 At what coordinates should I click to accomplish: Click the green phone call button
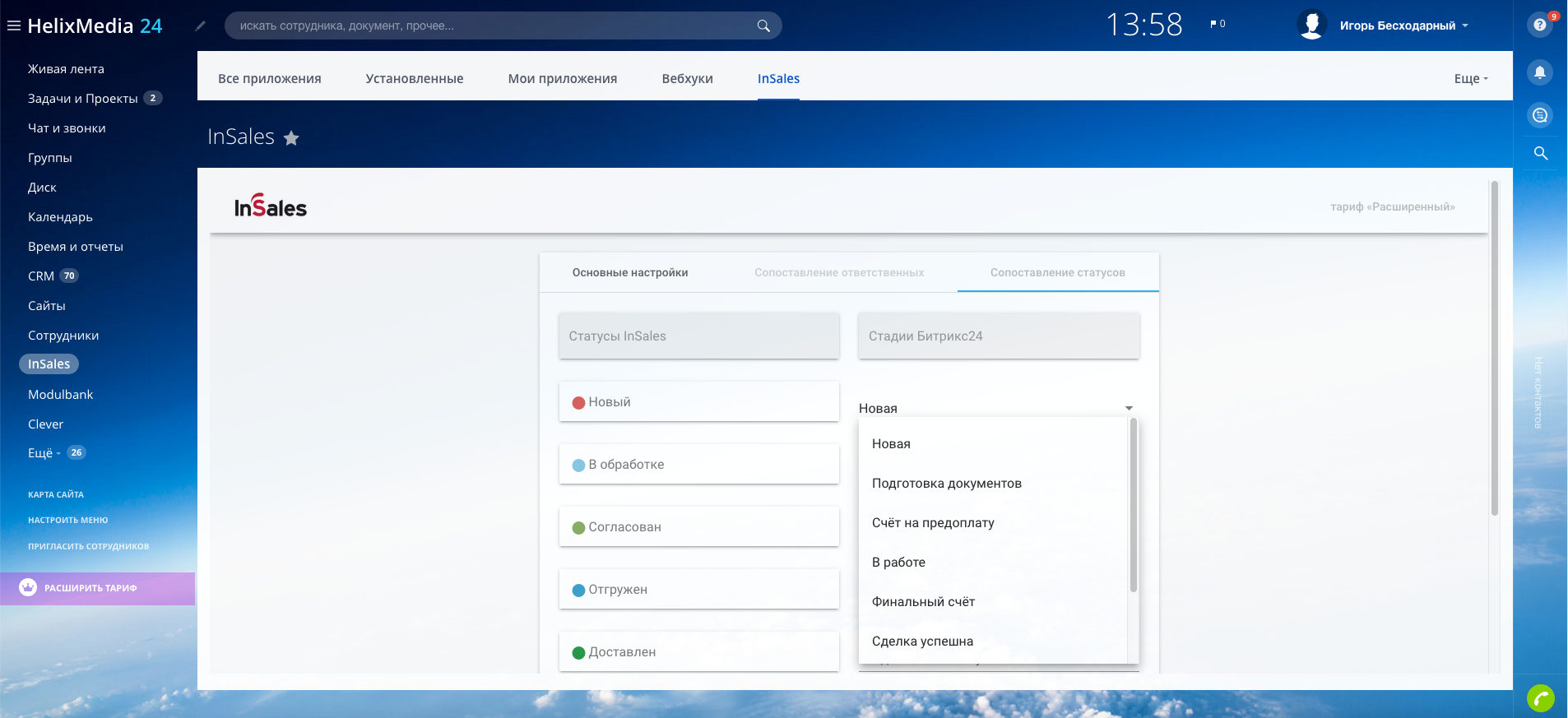[x=1540, y=698]
